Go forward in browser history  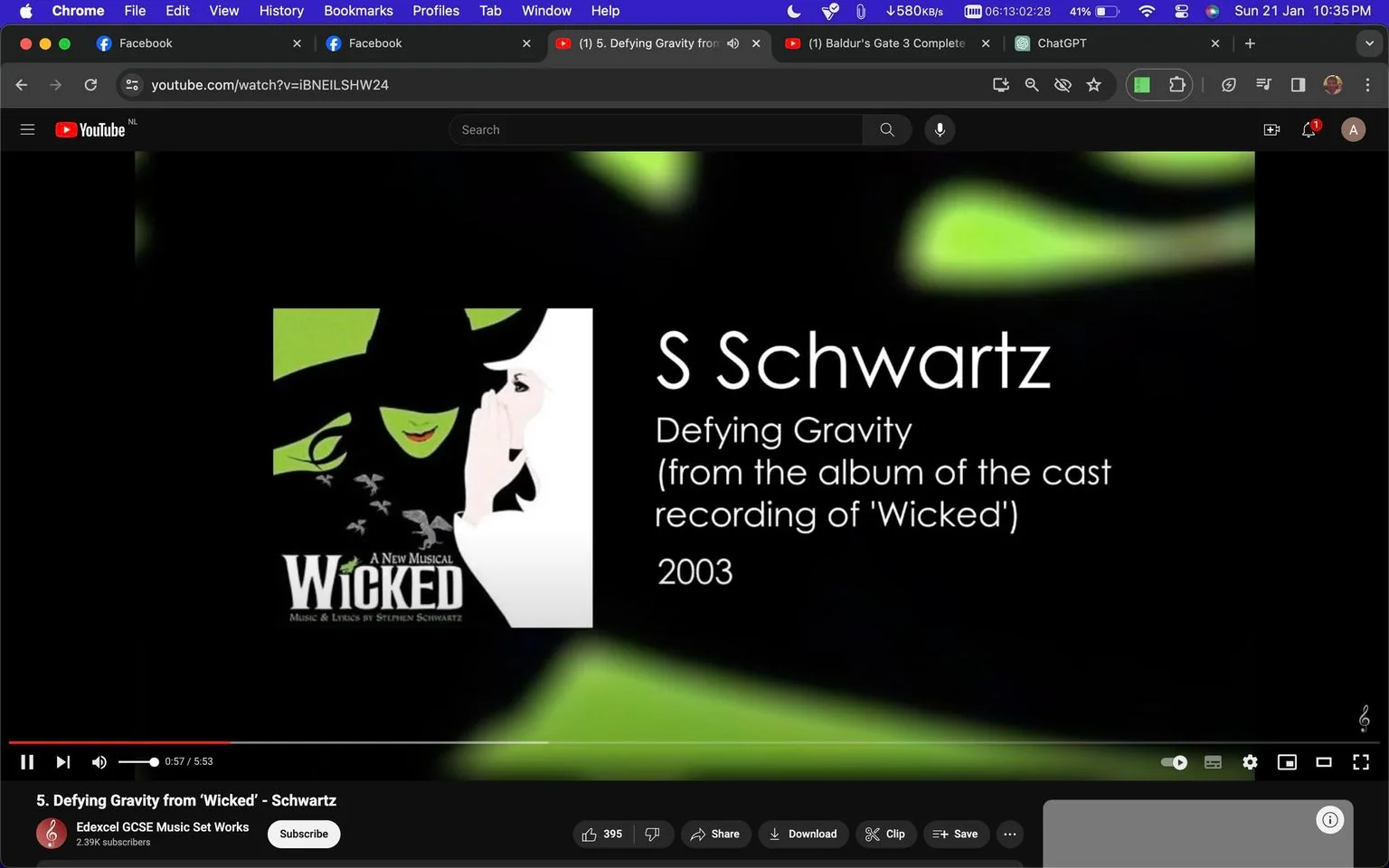tap(56, 84)
